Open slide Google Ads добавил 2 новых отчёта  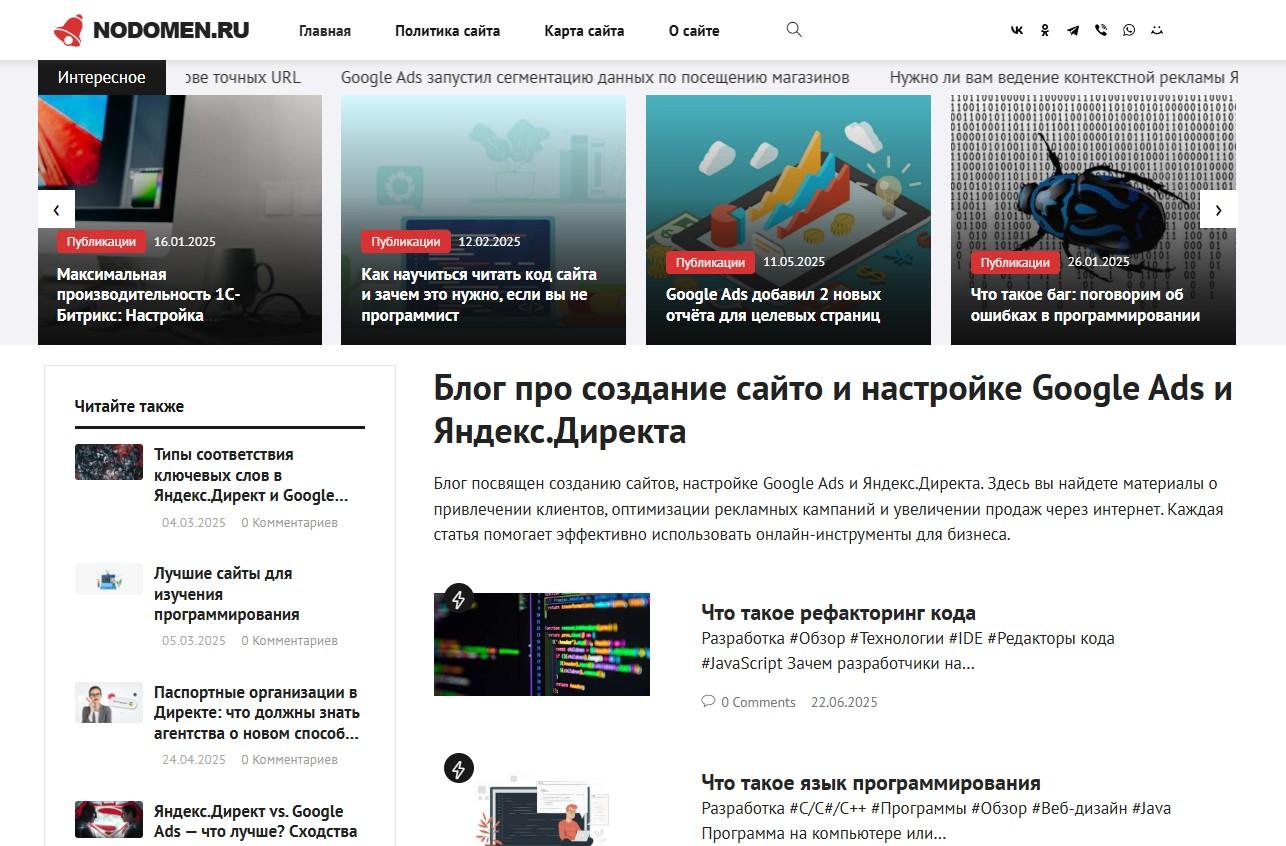(x=773, y=305)
